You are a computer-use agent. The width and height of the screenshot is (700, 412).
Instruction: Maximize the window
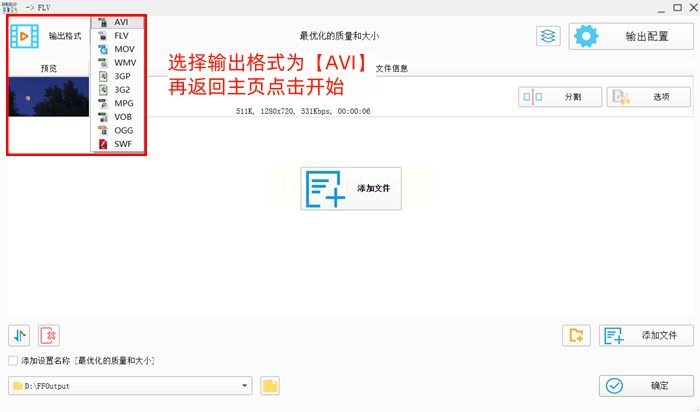[678, 8]
